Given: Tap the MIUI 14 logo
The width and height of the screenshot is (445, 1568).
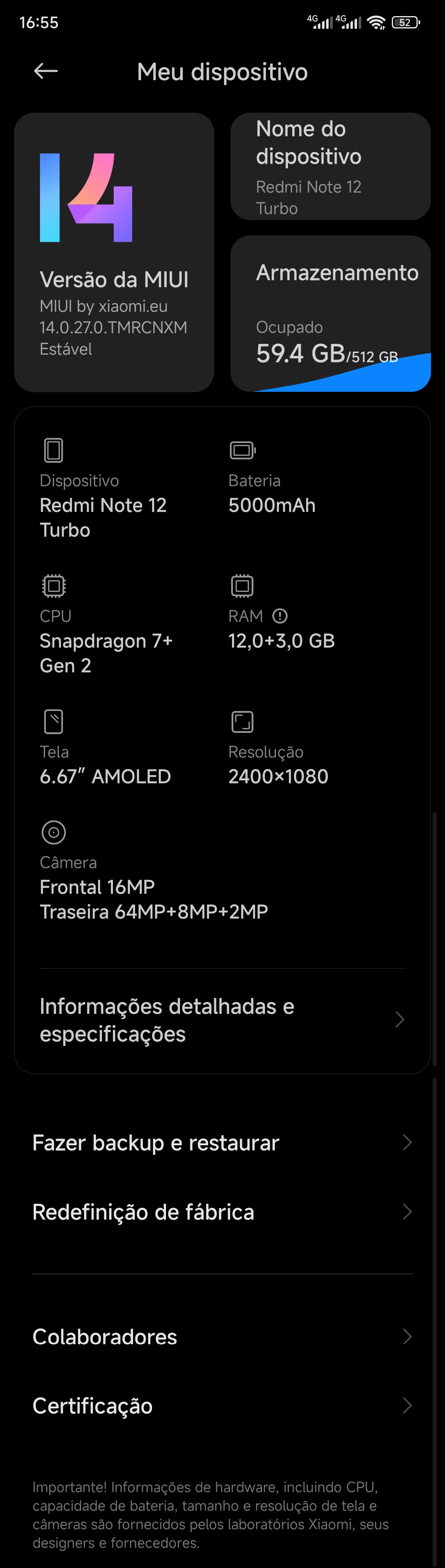Looking at the screenshot, I should tap(87, 198).
